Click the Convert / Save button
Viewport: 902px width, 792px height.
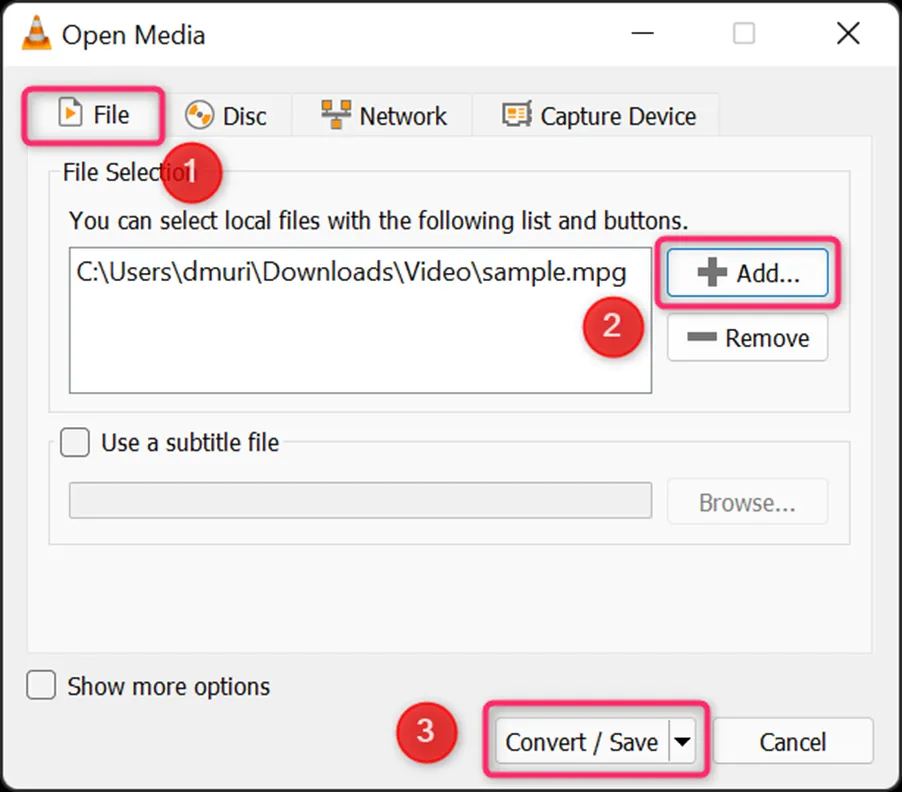pos(582,742)
